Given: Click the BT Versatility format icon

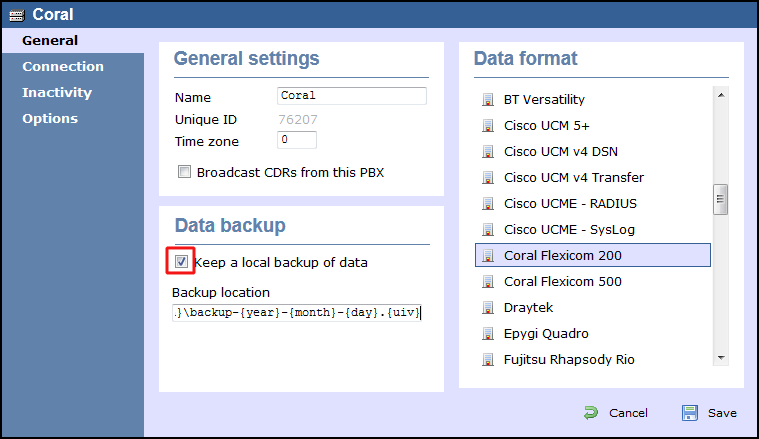Looking at the screenshot, I should click(x=487, y=100).
